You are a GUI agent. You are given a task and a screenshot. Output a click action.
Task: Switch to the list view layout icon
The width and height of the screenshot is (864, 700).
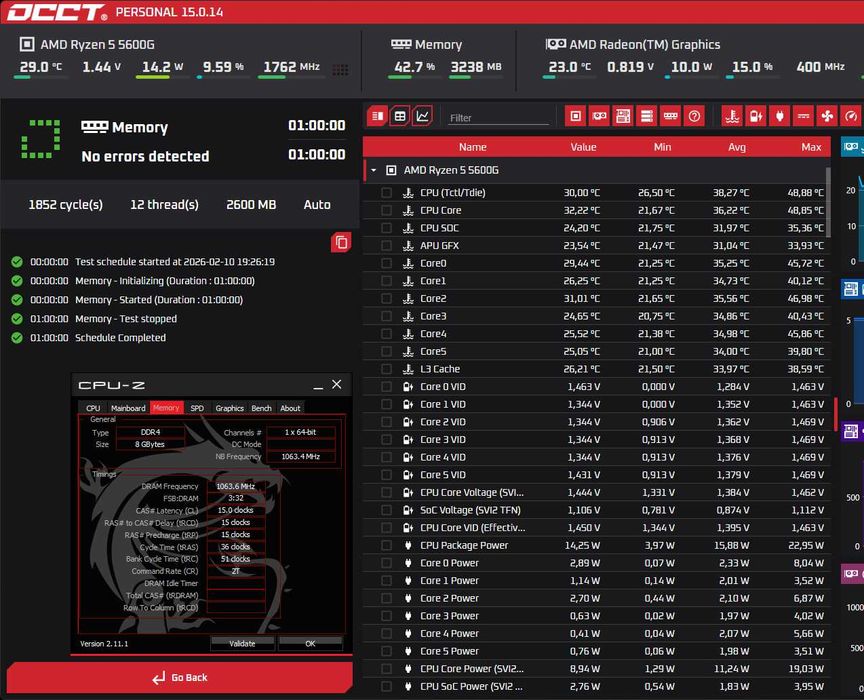tap(377, 116)
